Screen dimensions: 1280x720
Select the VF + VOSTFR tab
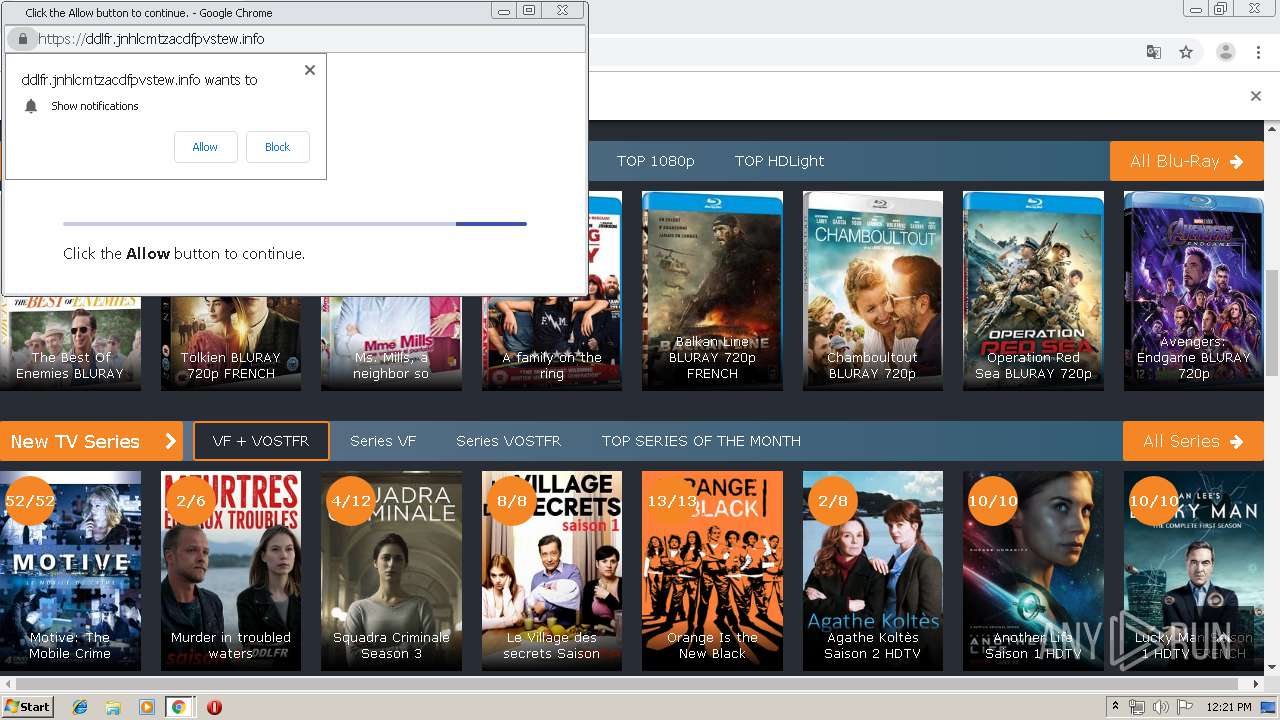coord(261,441)
